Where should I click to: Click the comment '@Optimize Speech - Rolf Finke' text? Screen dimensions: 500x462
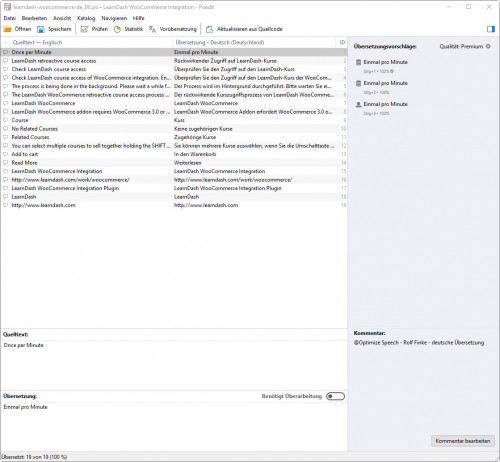pos(419,343)
